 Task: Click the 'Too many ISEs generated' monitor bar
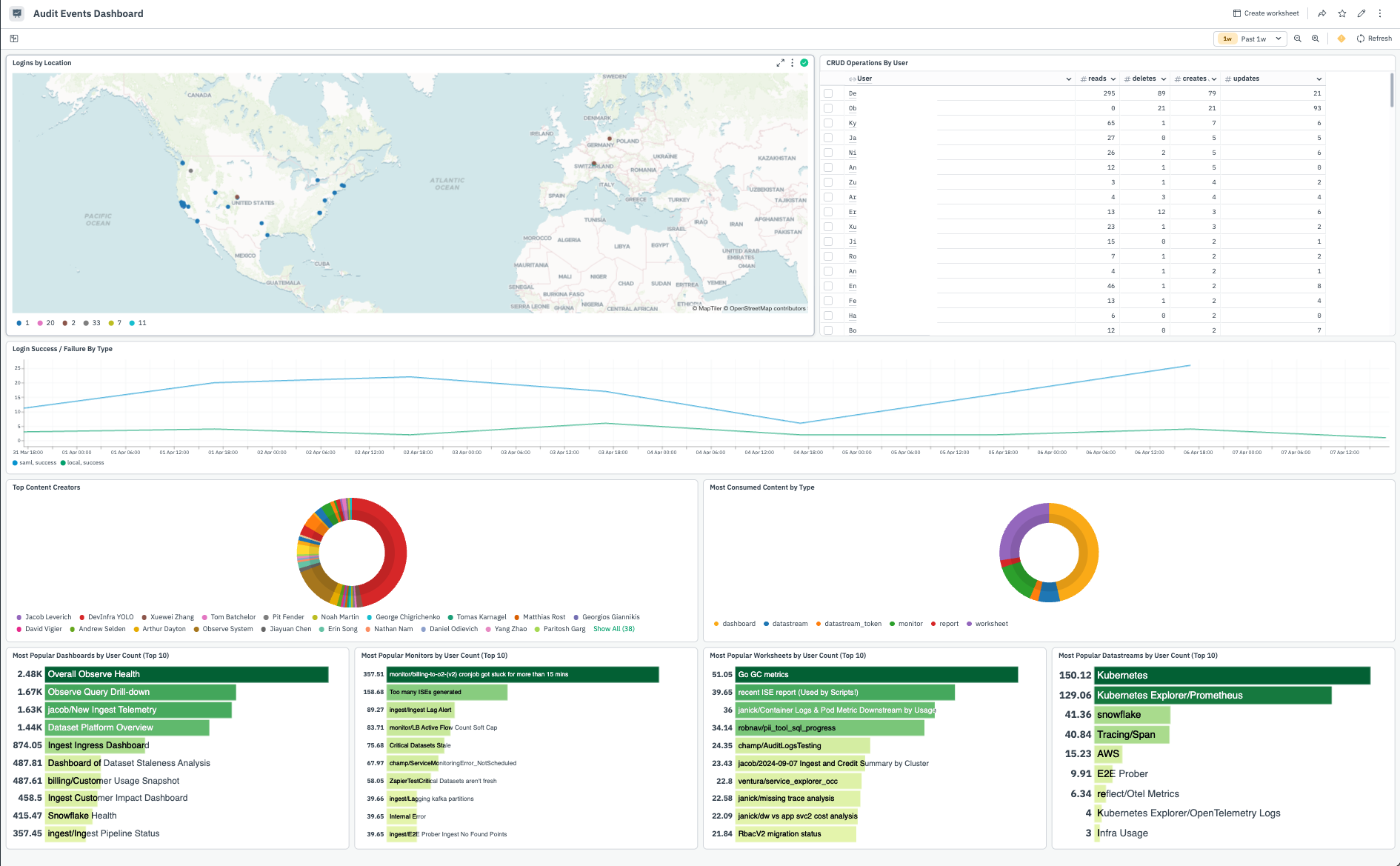click(447, 692)
